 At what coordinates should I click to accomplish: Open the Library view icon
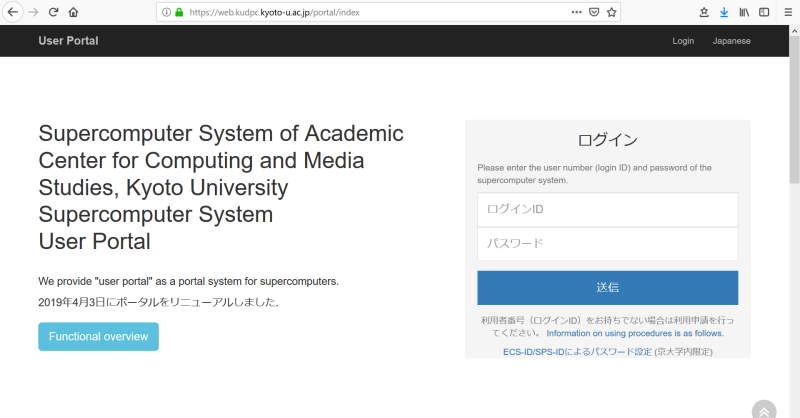click(x=744, y=12)
